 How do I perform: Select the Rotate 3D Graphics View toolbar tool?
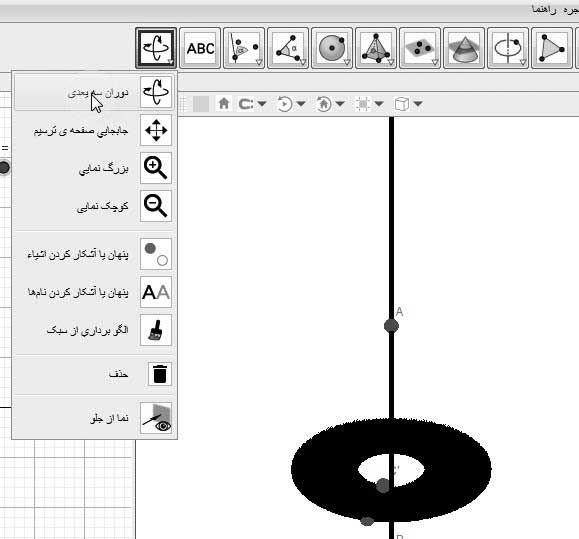click(x=156, y=48)
